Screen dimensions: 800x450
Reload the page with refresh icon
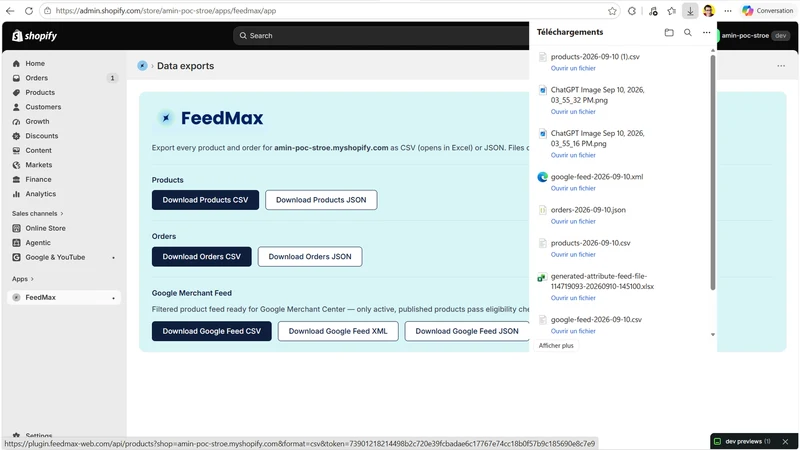[x=29, y=11]
